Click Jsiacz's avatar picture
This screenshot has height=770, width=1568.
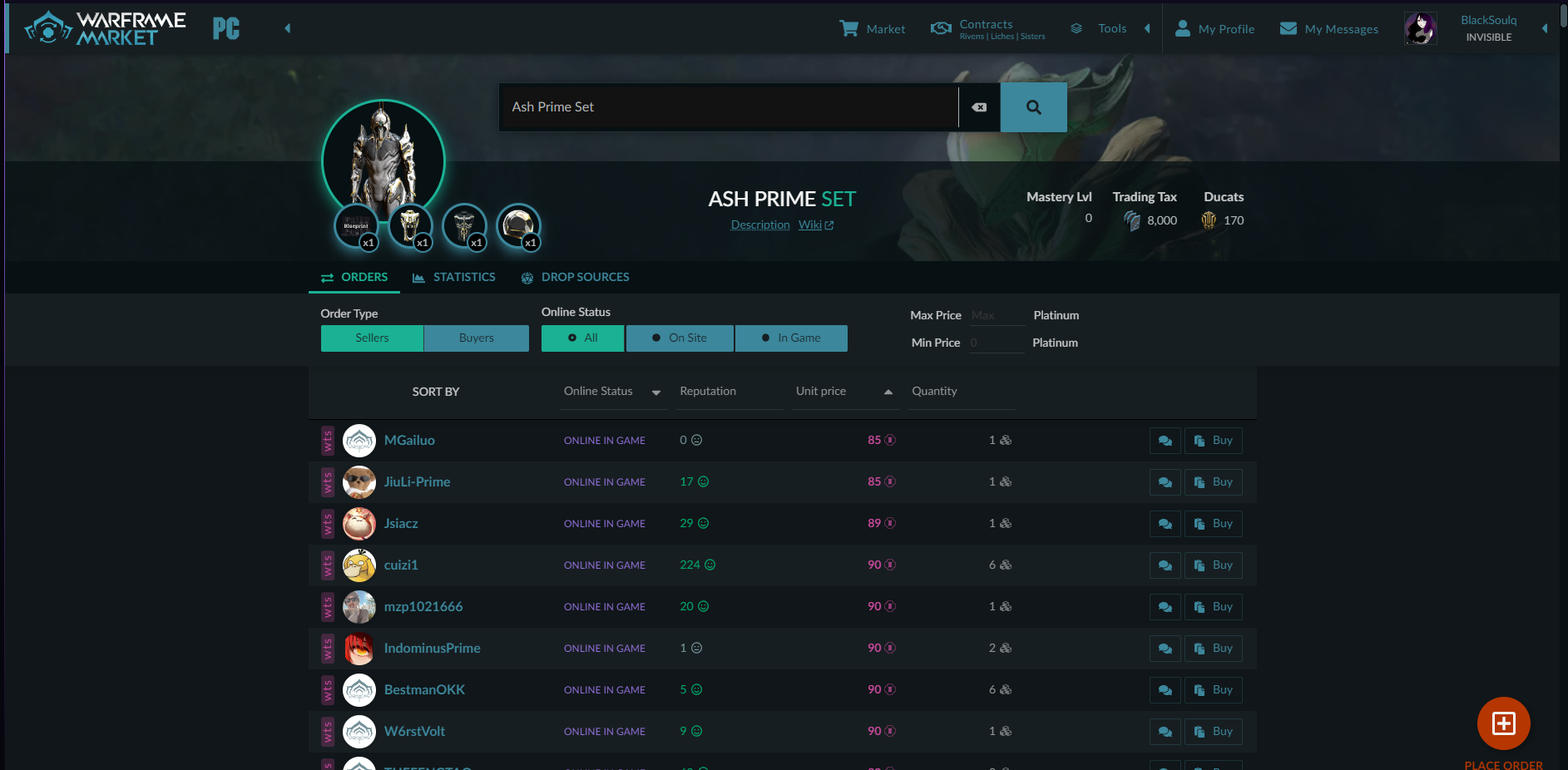[x=359, y=524]
